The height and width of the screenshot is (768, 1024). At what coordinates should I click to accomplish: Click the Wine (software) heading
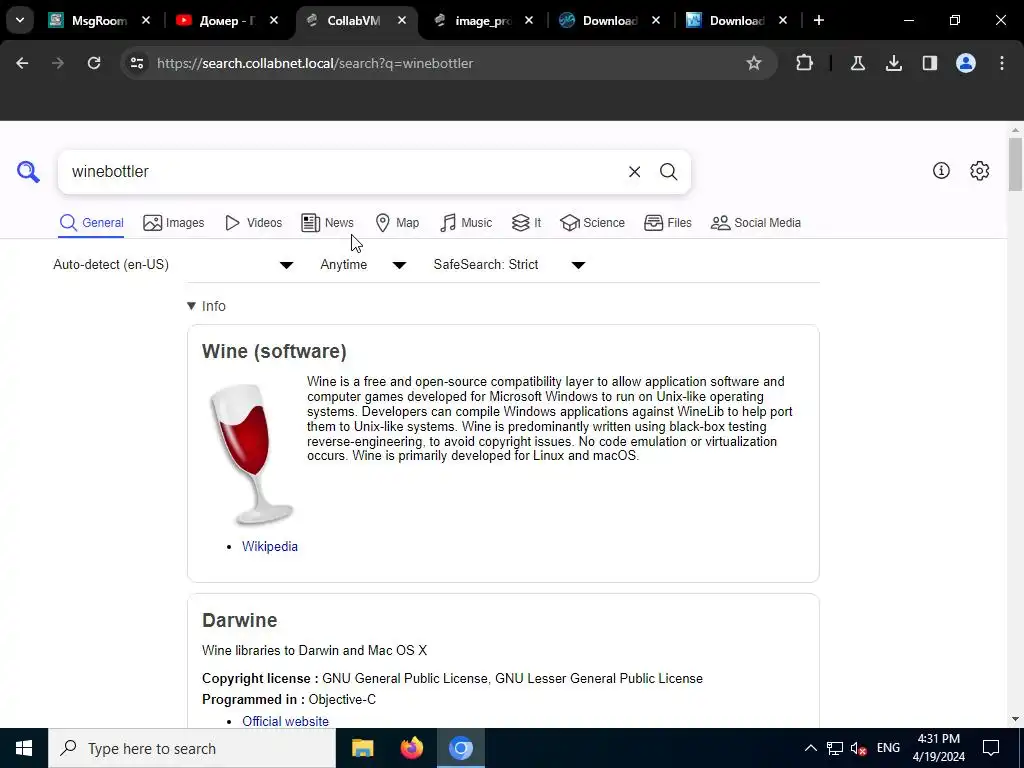click(274, 351)
